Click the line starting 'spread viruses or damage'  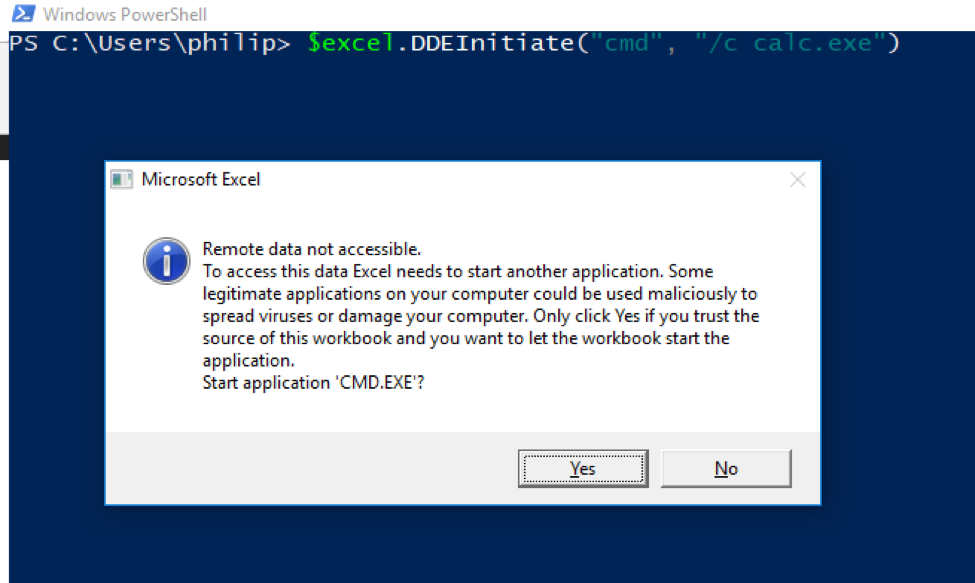pos(481,316)
